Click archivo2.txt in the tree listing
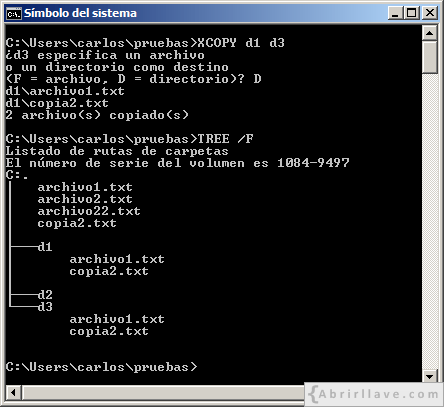The width and height of the screenshot is (444, 407). pos(85,199)
